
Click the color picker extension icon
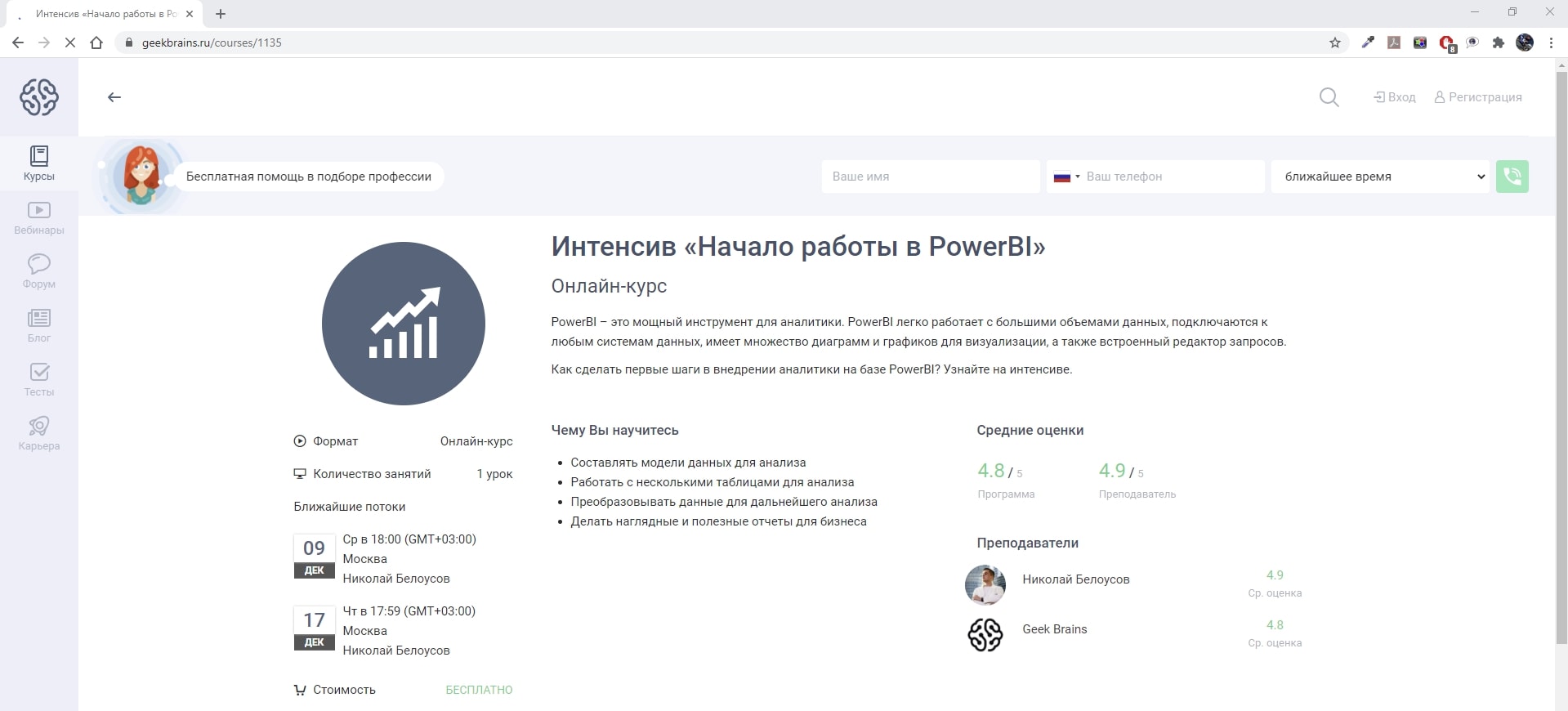[x=1368, y=42]
